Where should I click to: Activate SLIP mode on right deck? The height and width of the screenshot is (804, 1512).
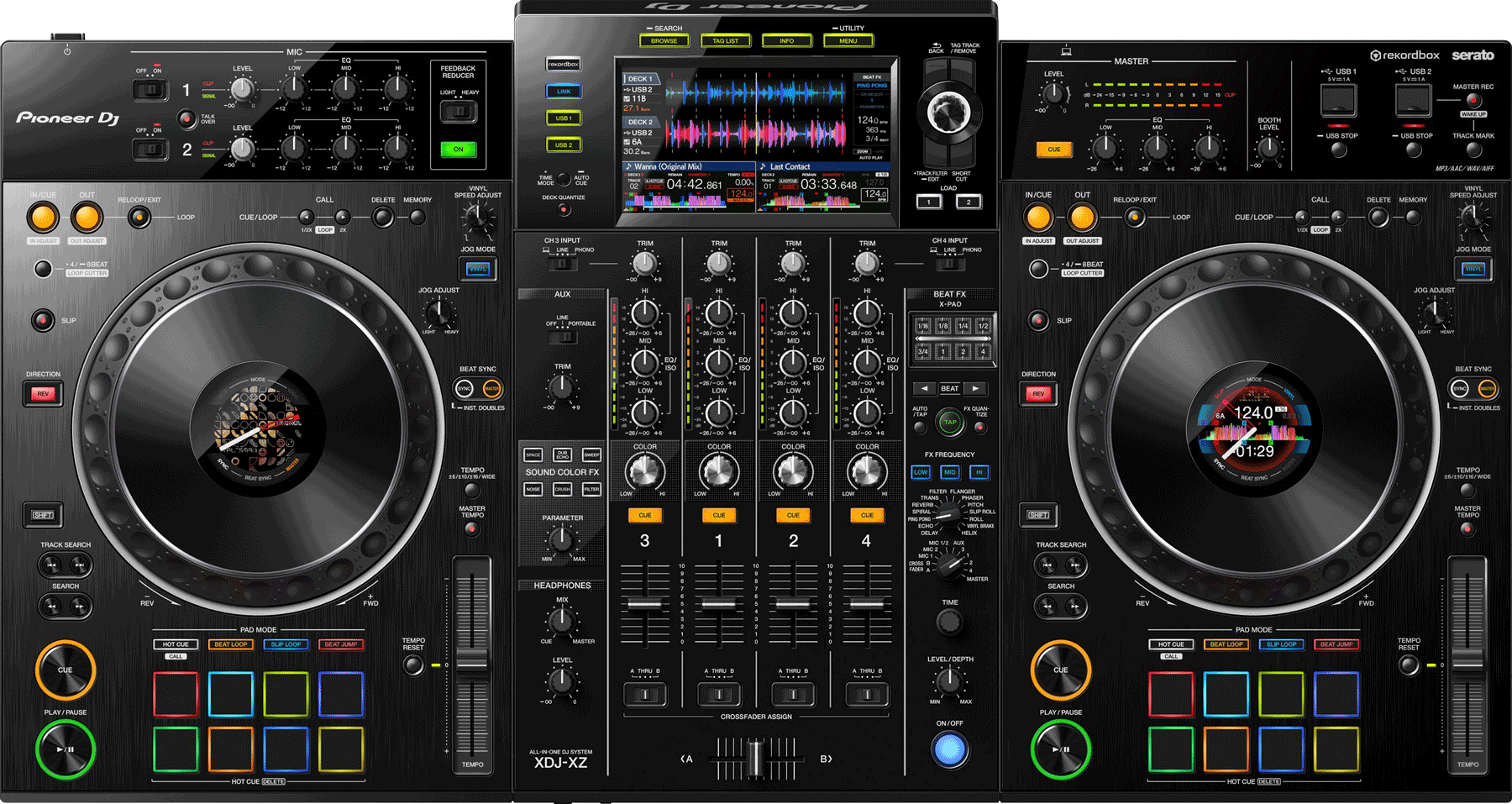(1038, 320)
